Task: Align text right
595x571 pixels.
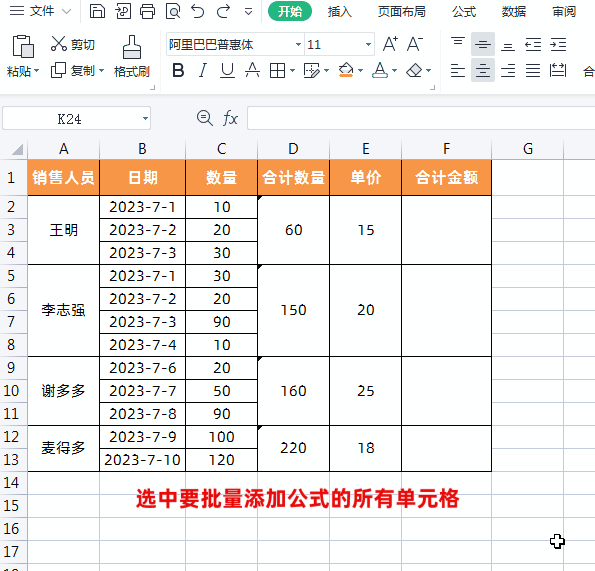Action: (508, 71)
